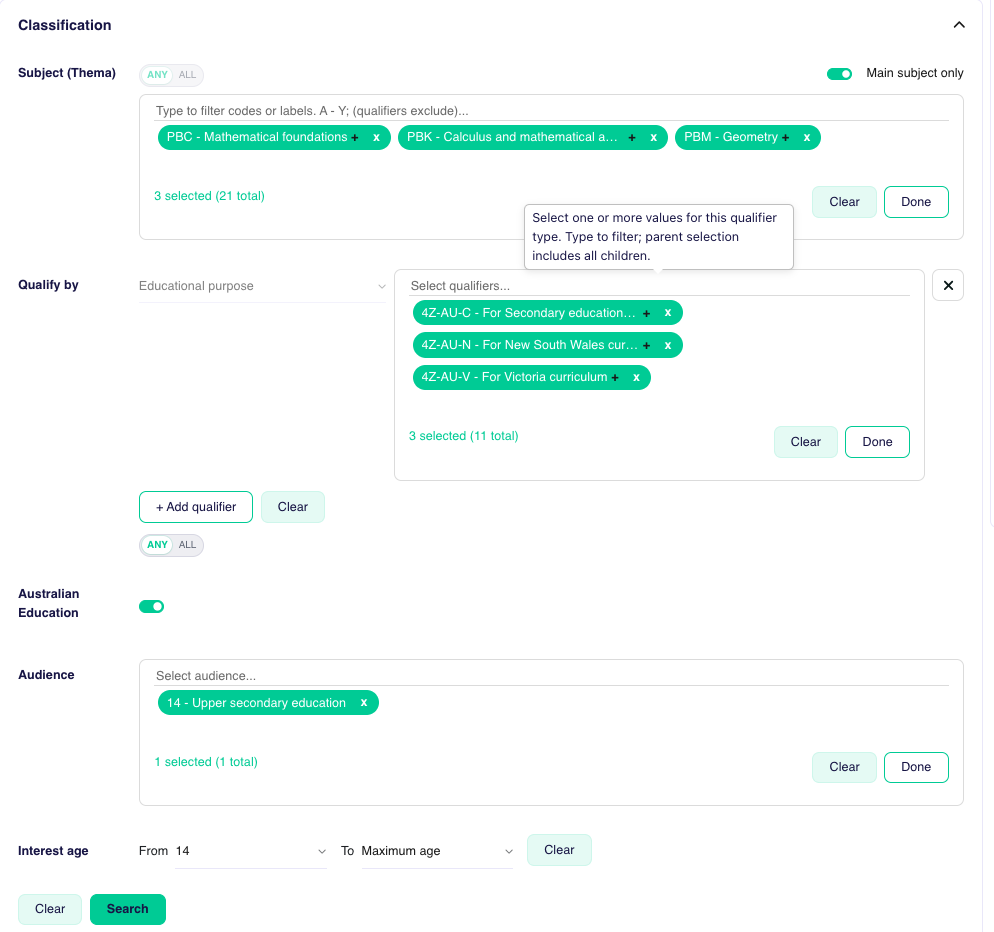
Task: Click '3 selected (11 total)' text
Action: [463, 436]
